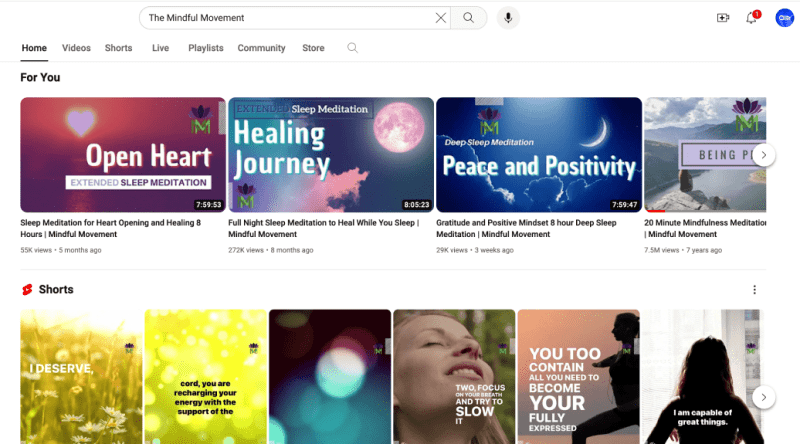800x444 pixels.
Task: Click the 7.5M views 7 years ago text
Action: [683, 250]
